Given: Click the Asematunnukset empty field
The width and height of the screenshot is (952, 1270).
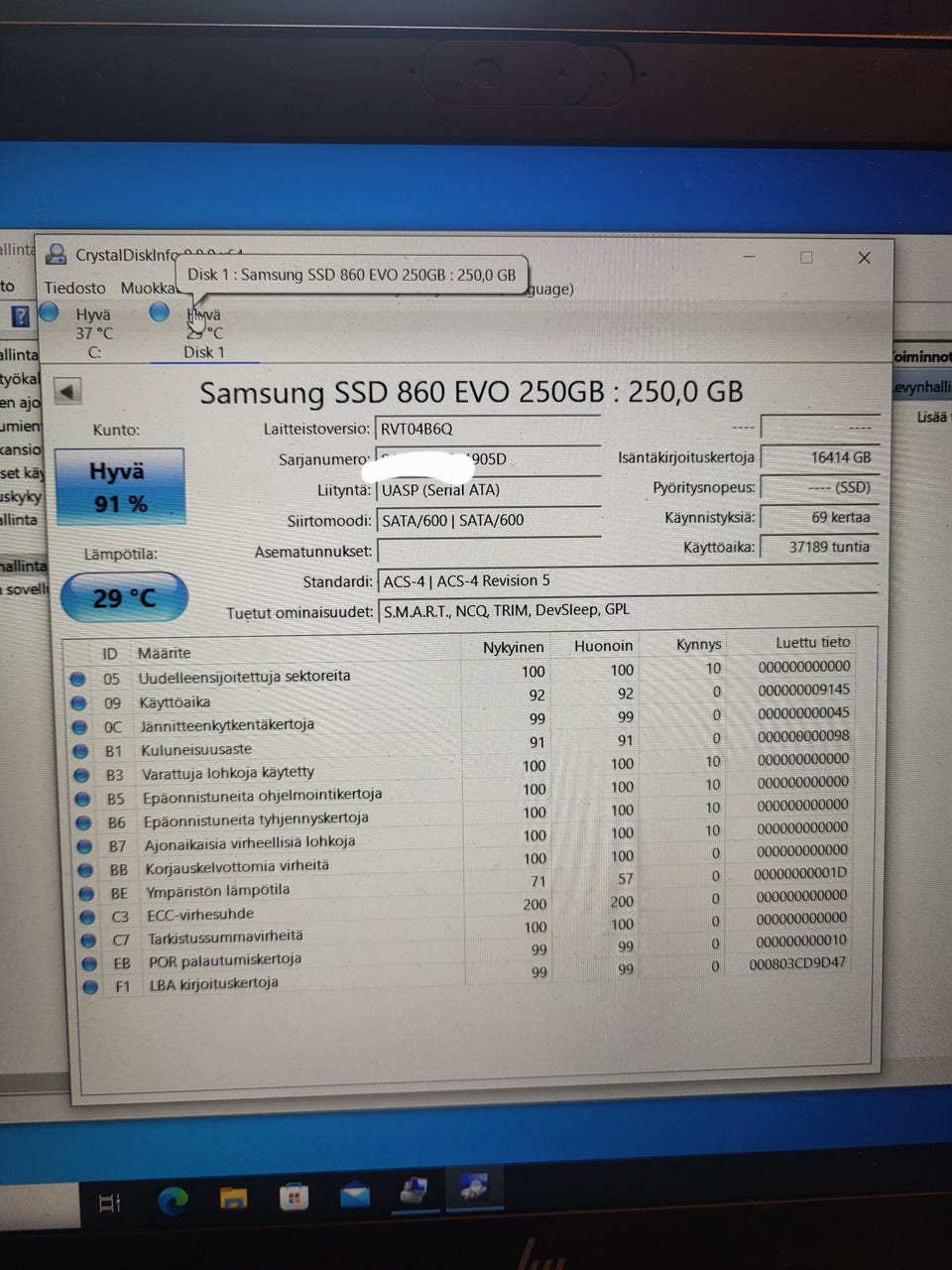Looking at the screenshot, I should [x=489, y=551].
